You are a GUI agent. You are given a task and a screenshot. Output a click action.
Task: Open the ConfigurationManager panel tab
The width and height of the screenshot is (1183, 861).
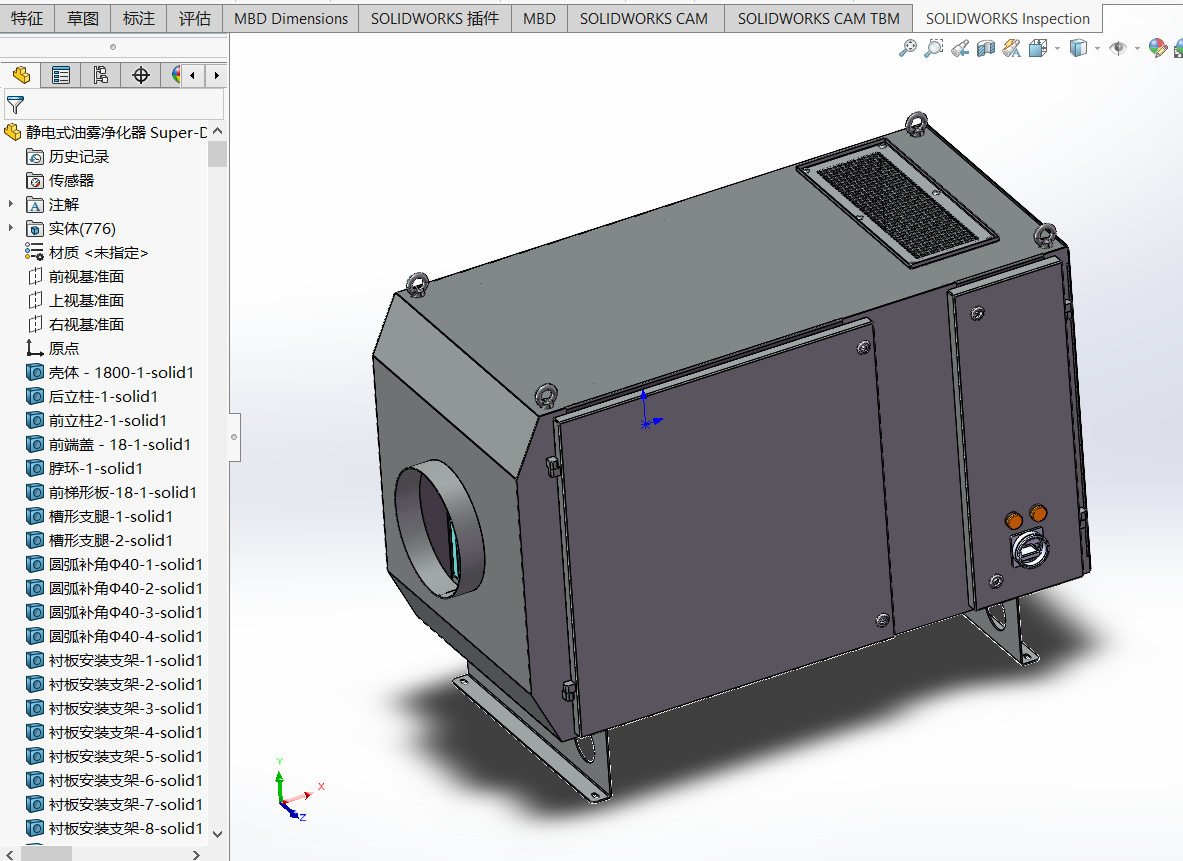(101, 75)
